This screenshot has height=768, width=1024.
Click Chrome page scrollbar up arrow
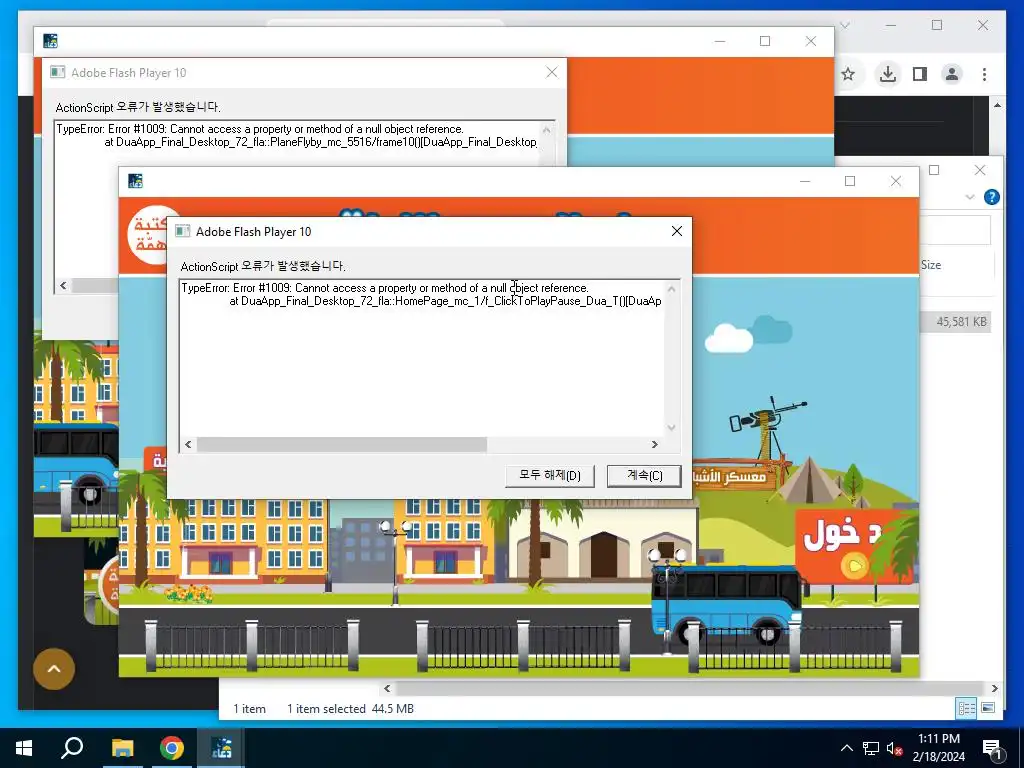pos(997,104)
